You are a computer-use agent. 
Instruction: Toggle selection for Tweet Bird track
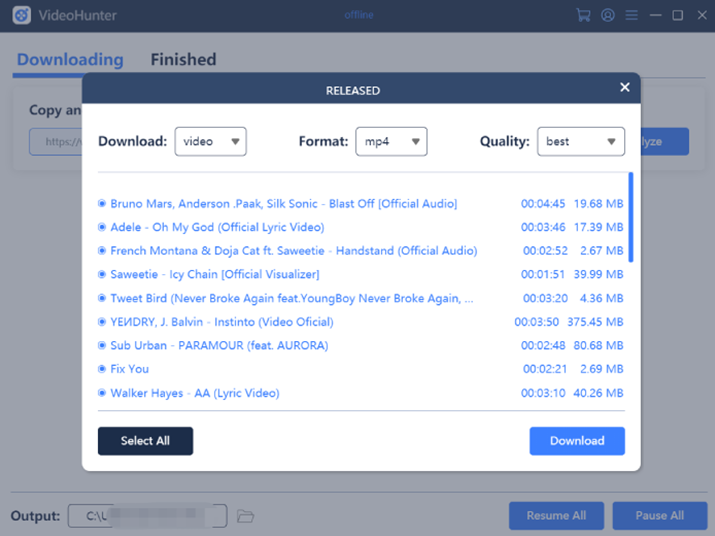(102, 298)
